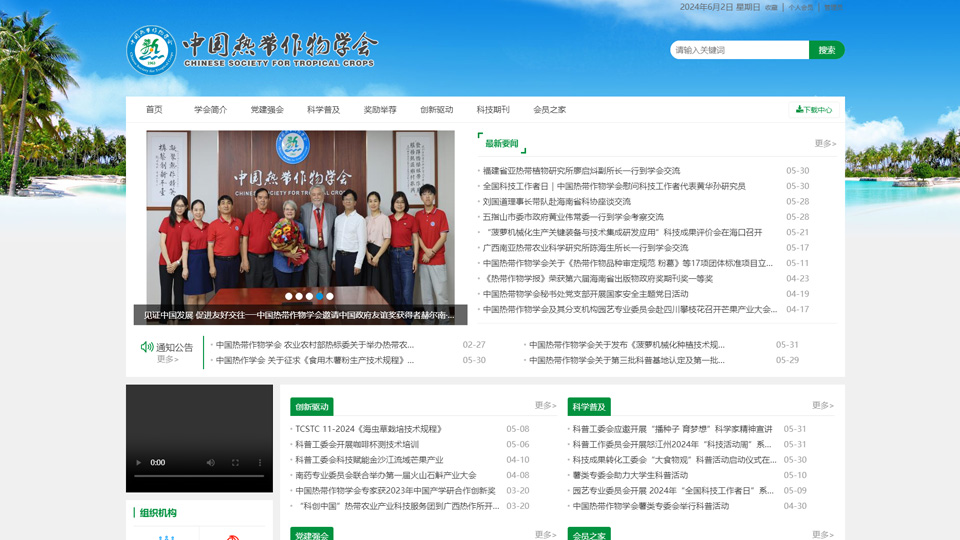Click the 通知公告 speaker icon
960x540 pixels.
(147, 347)
